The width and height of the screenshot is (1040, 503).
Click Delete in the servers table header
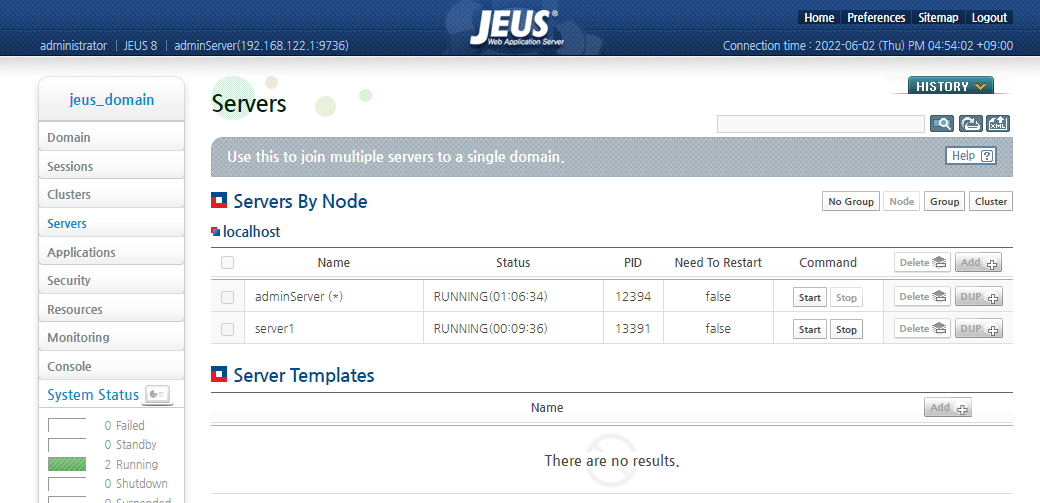point(923,263)
